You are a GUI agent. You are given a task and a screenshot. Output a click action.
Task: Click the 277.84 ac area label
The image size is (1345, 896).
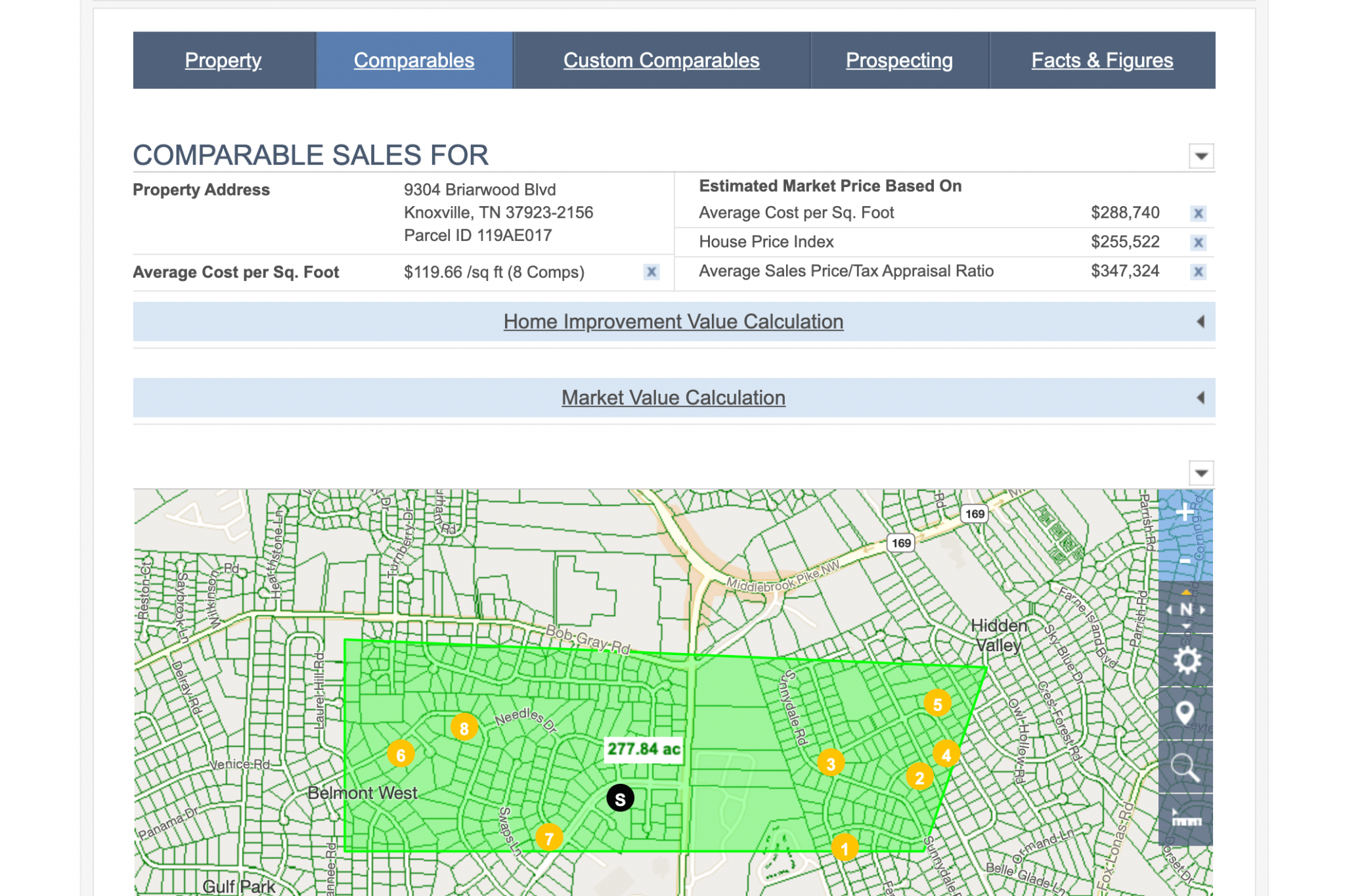pyautogui.click(x=643, y=749)
